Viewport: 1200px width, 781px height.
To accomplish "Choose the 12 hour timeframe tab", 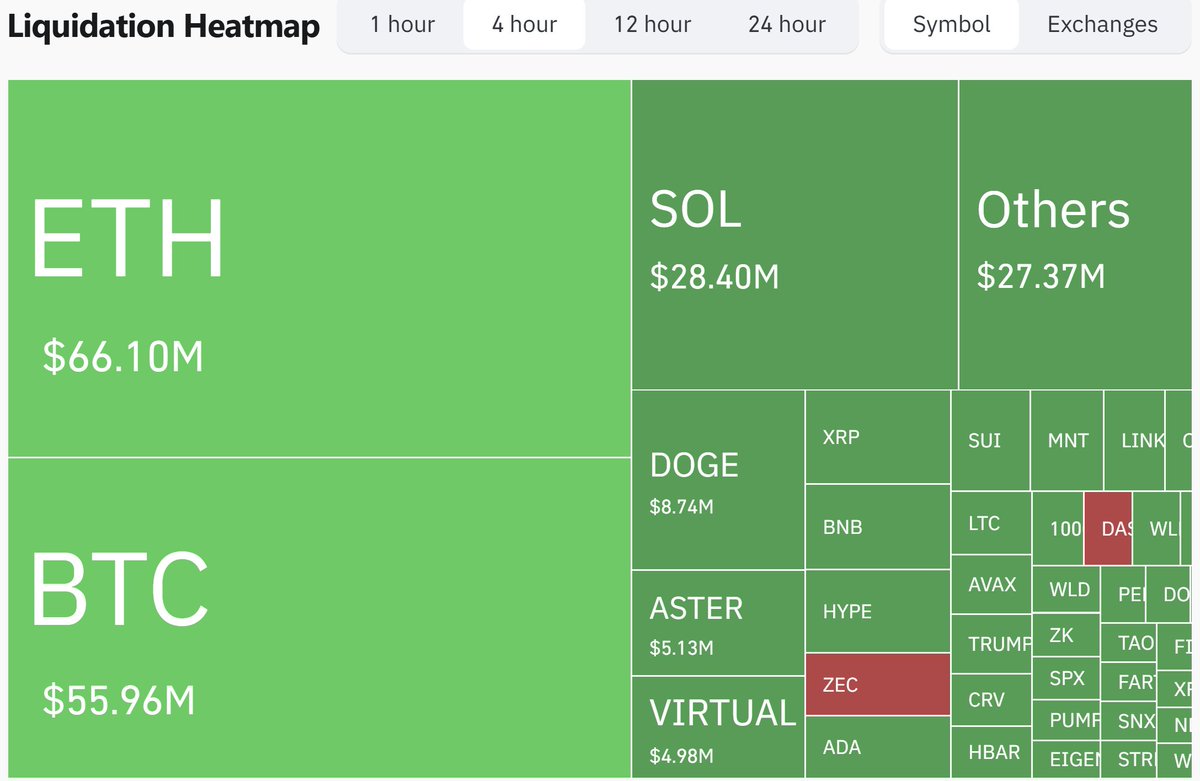I will (x=652, y=25).
